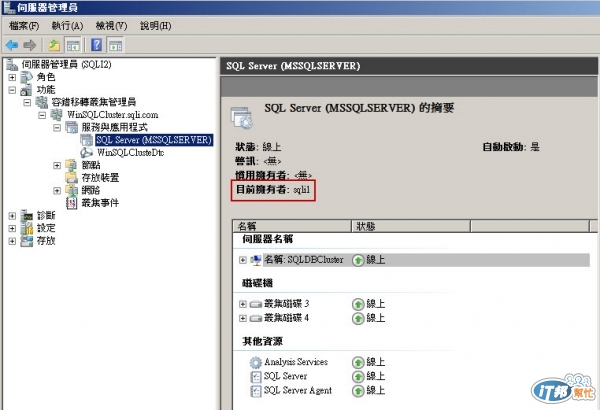This screenshot has height=410, width=600.
Task: Select the WinSQLClusteDtc tree item
Action: pyautogui.click(x=130, y=152)
